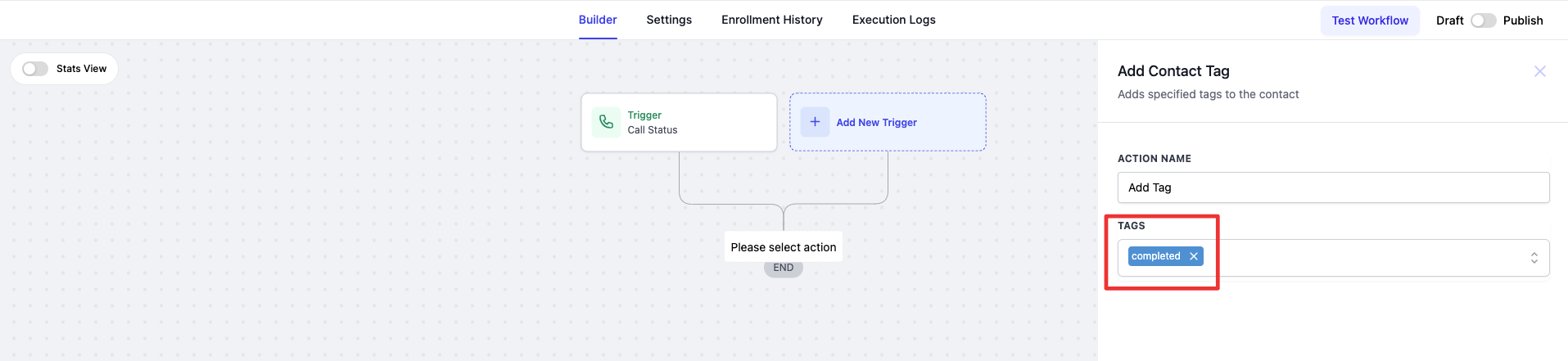Open the Builder tab

pos(598,20)
